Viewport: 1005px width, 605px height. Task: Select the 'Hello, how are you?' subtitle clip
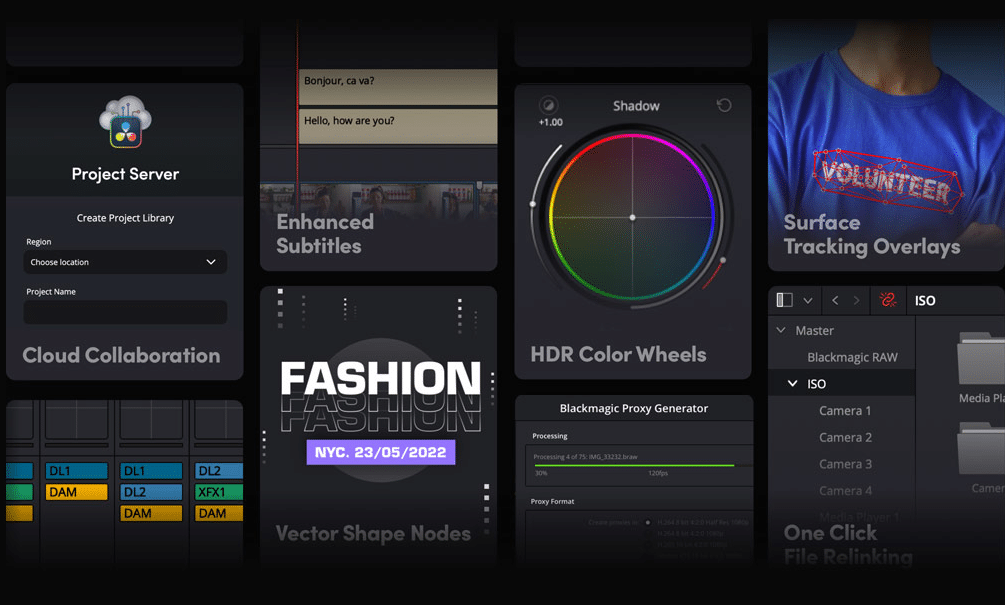pos(397,124)
